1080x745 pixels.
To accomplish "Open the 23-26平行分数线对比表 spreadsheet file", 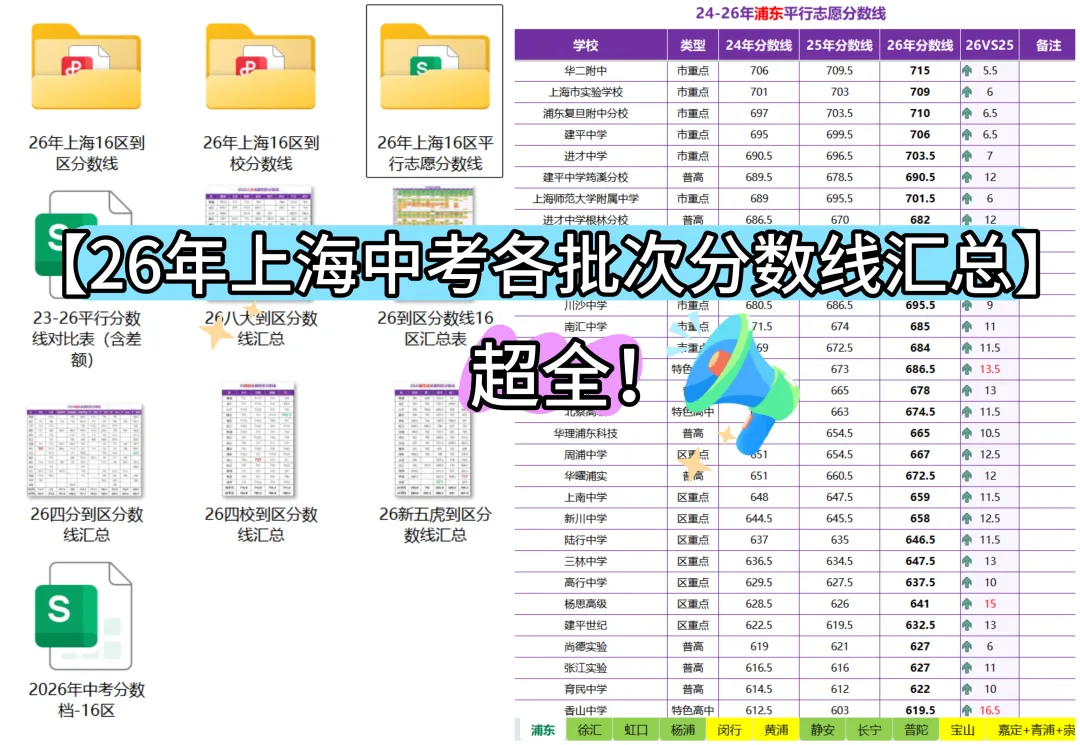I will (86, 279).
